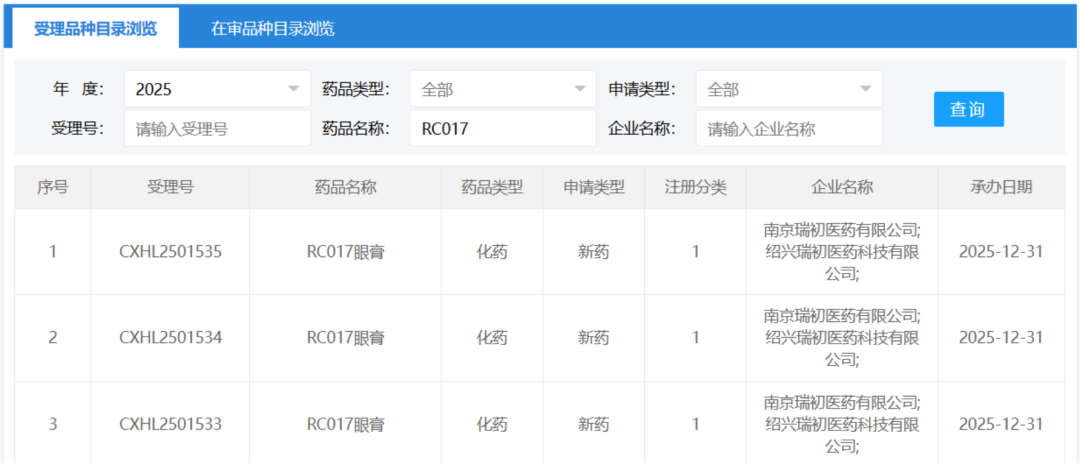This screenshot has height=463, width=1080.
Task: Click the 承办日期 column header
Action: pyautogui.click(x=1000, y=187)
